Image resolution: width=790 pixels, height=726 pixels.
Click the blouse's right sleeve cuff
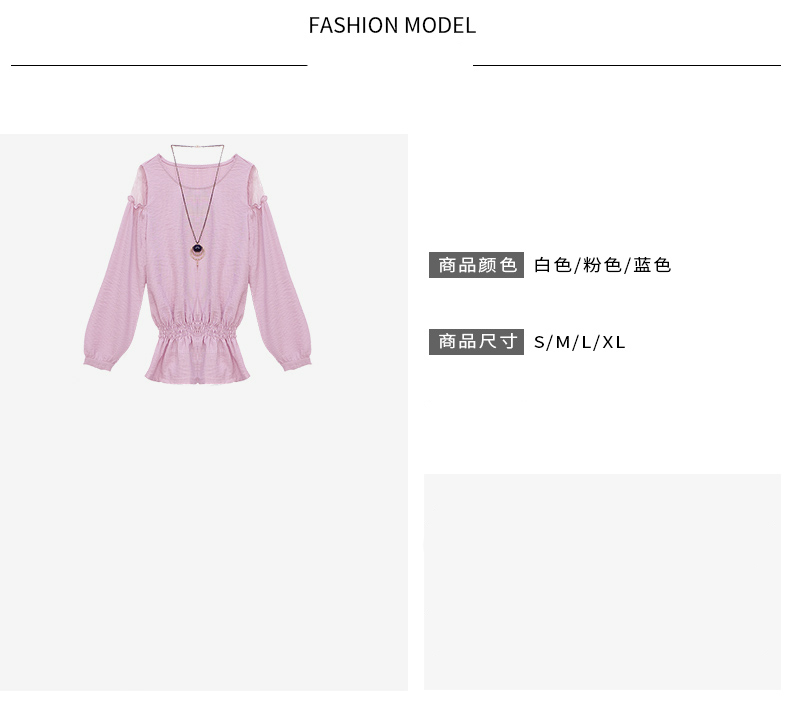pyautogui.click(x=296, y=363)
